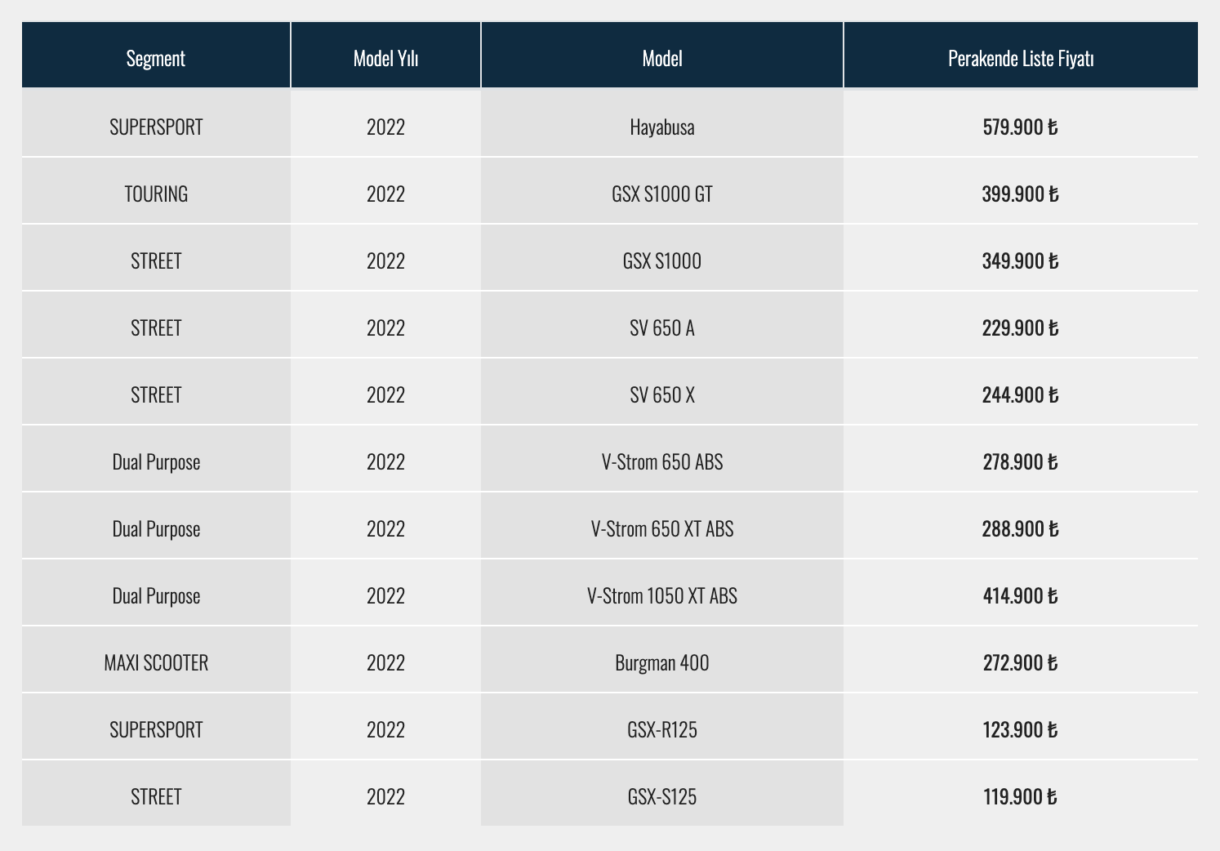Select the GSX S1000 GT model cell
Screen dimensions: 1220x851
point(662,195)
